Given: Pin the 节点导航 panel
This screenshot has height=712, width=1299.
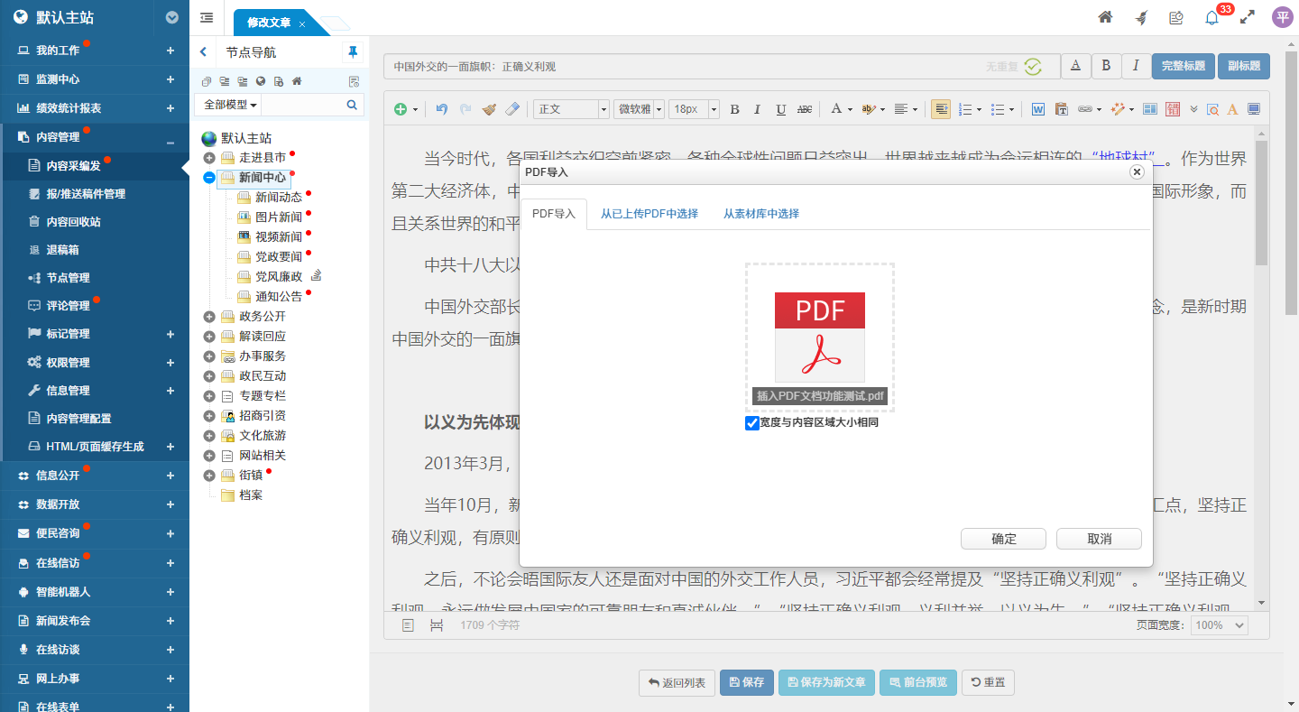Looking at the screenshot, I should coord(352,52).
